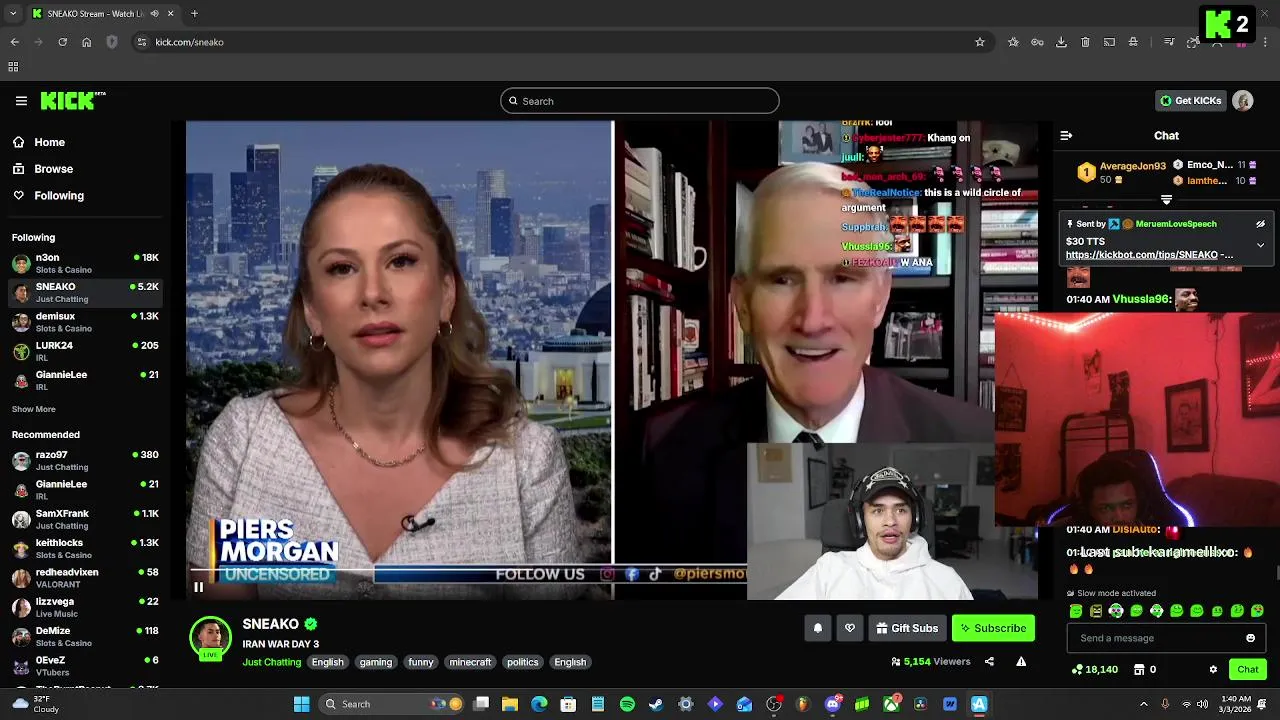Open n3on channel in Following list
1280x720 pixels.
tap(85, 263)
